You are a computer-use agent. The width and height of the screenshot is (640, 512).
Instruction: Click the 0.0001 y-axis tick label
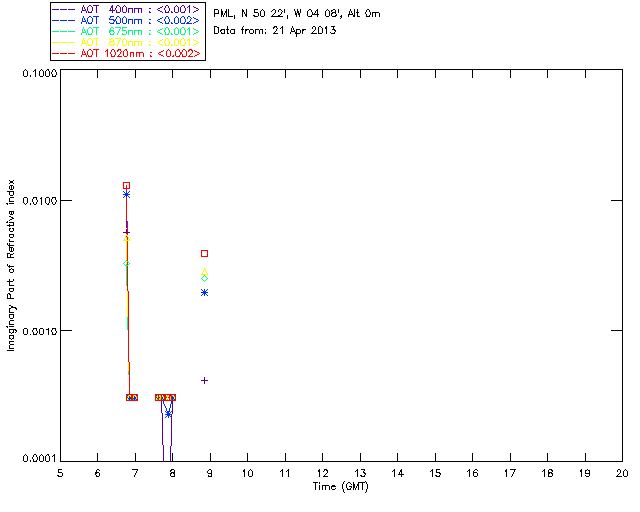coord(40,459)
